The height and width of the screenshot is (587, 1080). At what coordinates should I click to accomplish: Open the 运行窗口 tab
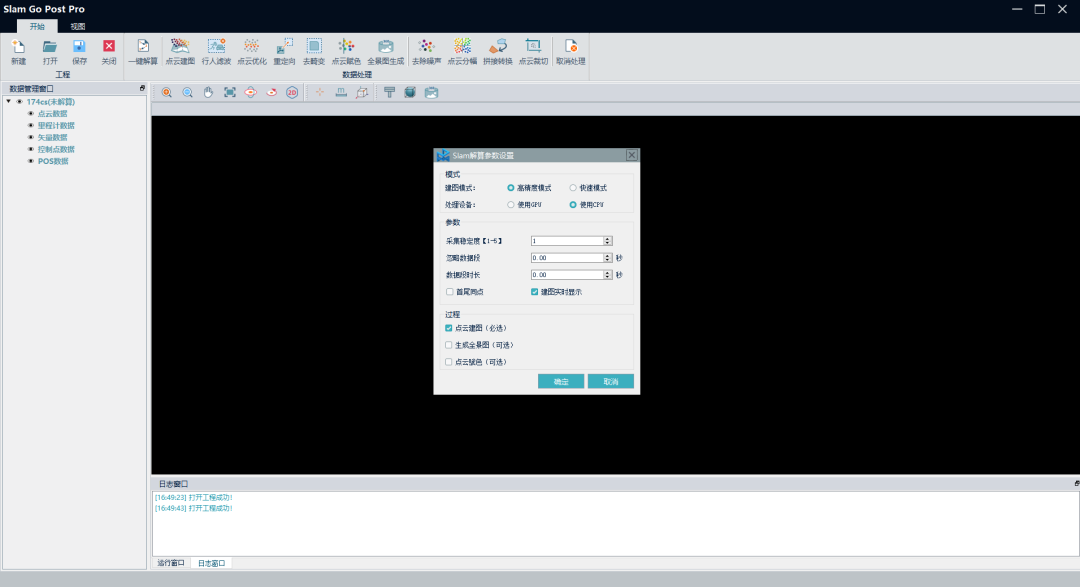click(170, 562)
